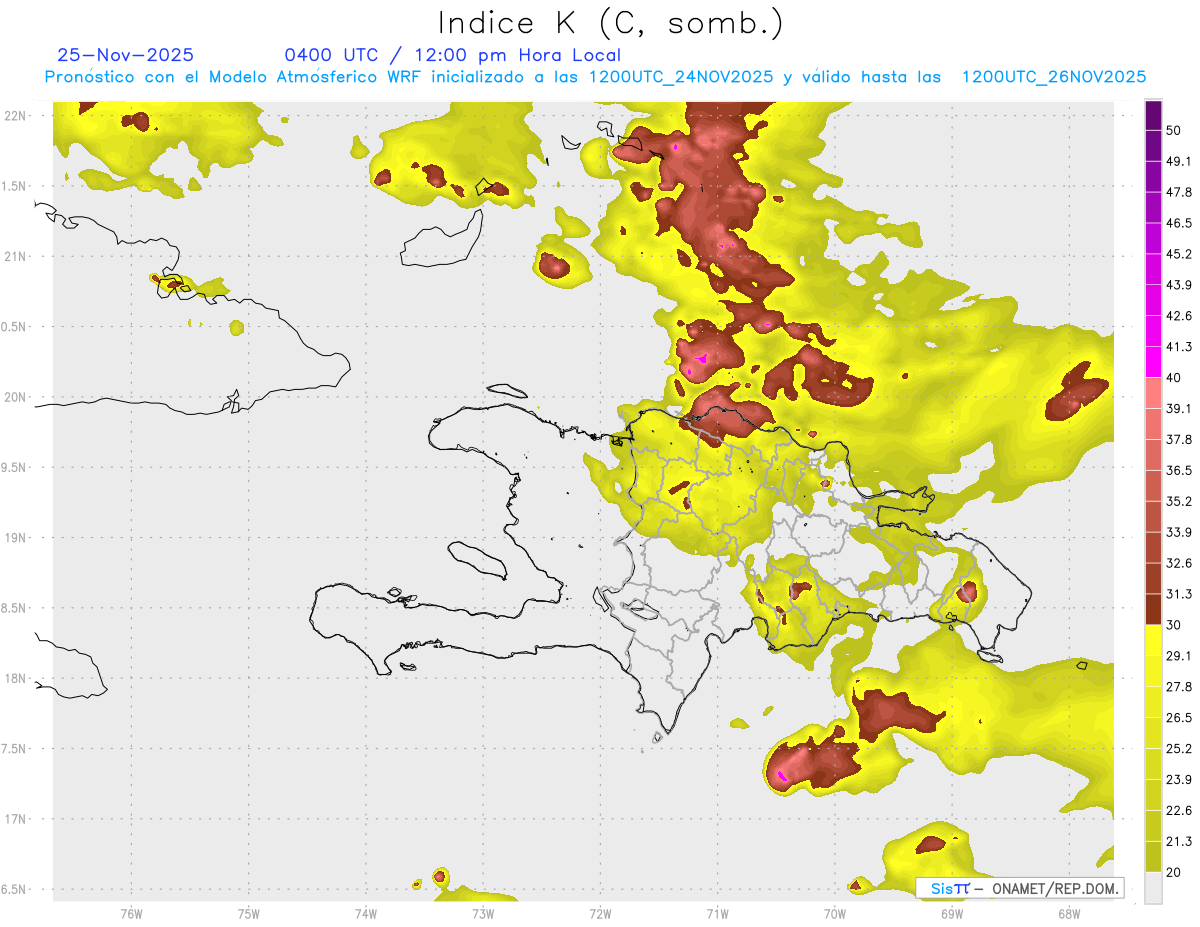The image size is (1200, 927).
Task: Click the "31.3" color scale value
Action: coord(1179,594)
